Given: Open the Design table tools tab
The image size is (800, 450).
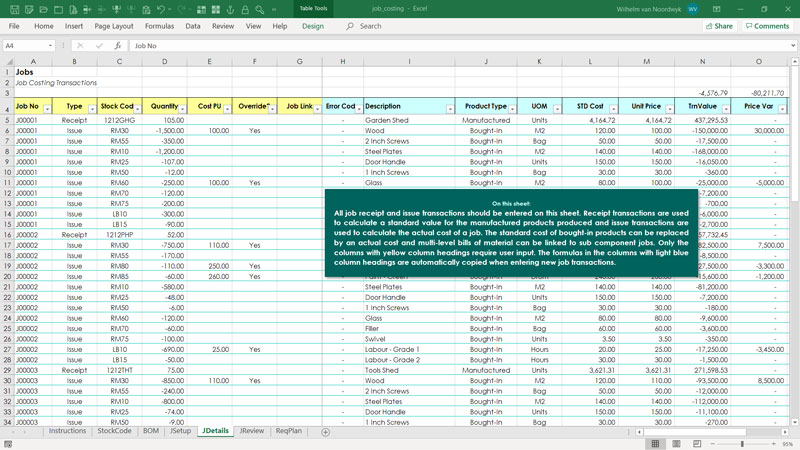Looking at the screenshot, I should 313,26.
